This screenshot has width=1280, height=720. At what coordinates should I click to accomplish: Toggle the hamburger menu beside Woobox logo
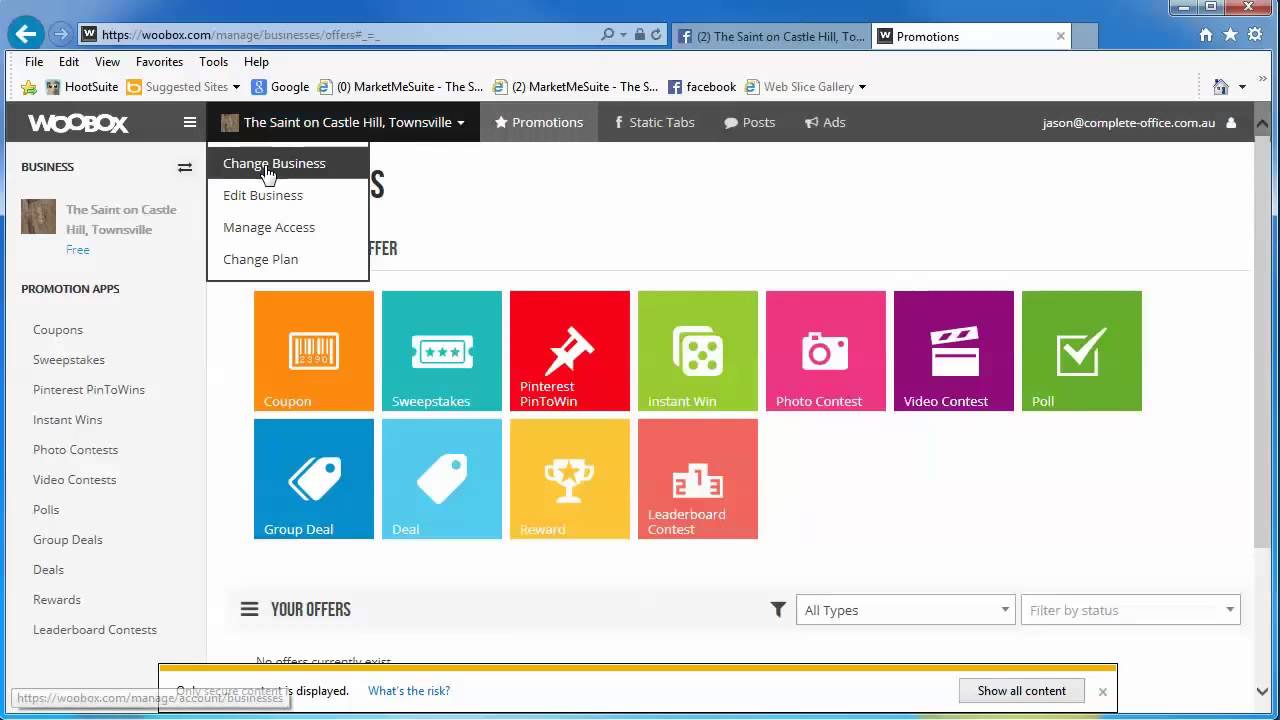point(190,122)
